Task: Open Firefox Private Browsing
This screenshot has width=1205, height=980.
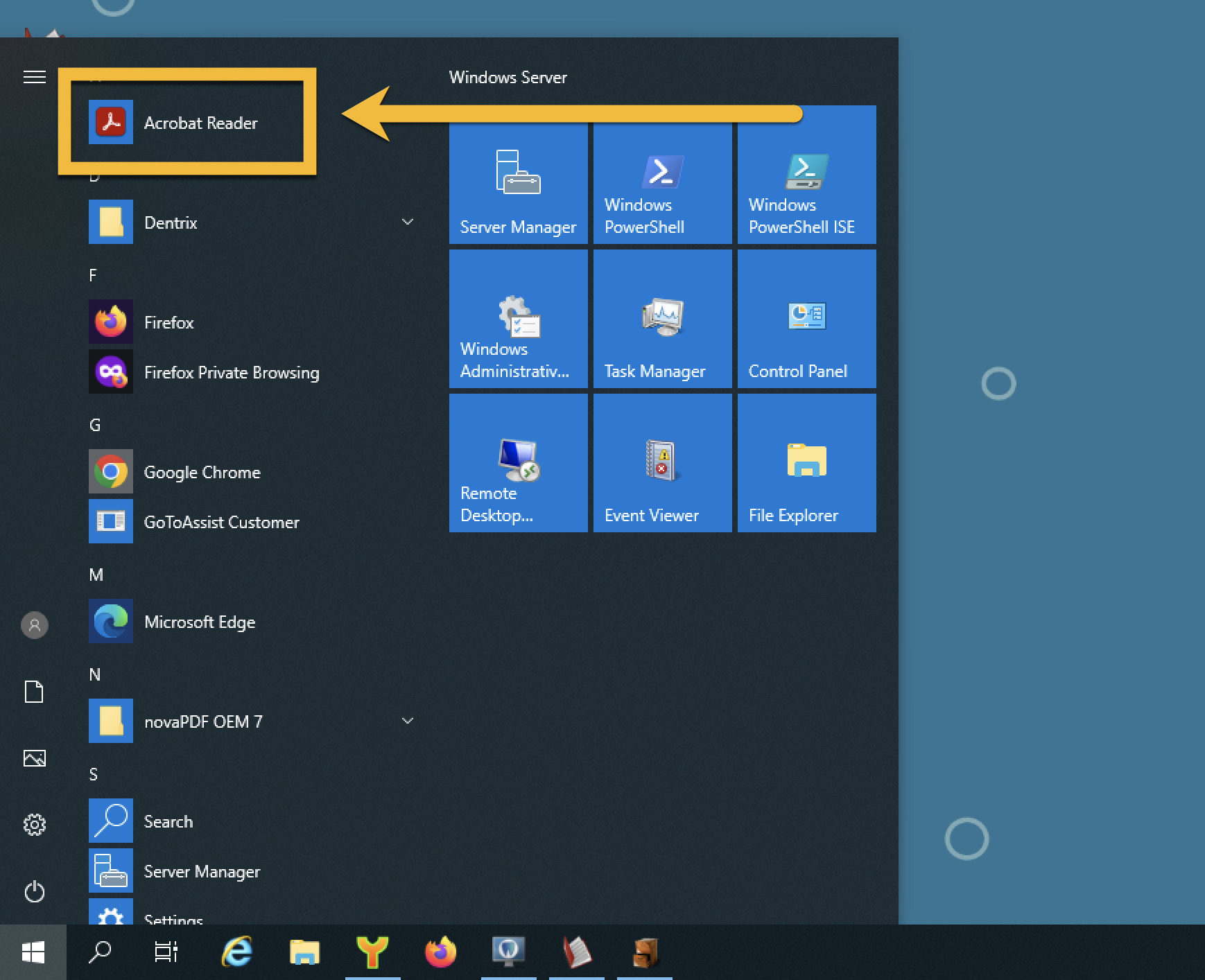Action: pyautogui.click(x=231, y=372)
